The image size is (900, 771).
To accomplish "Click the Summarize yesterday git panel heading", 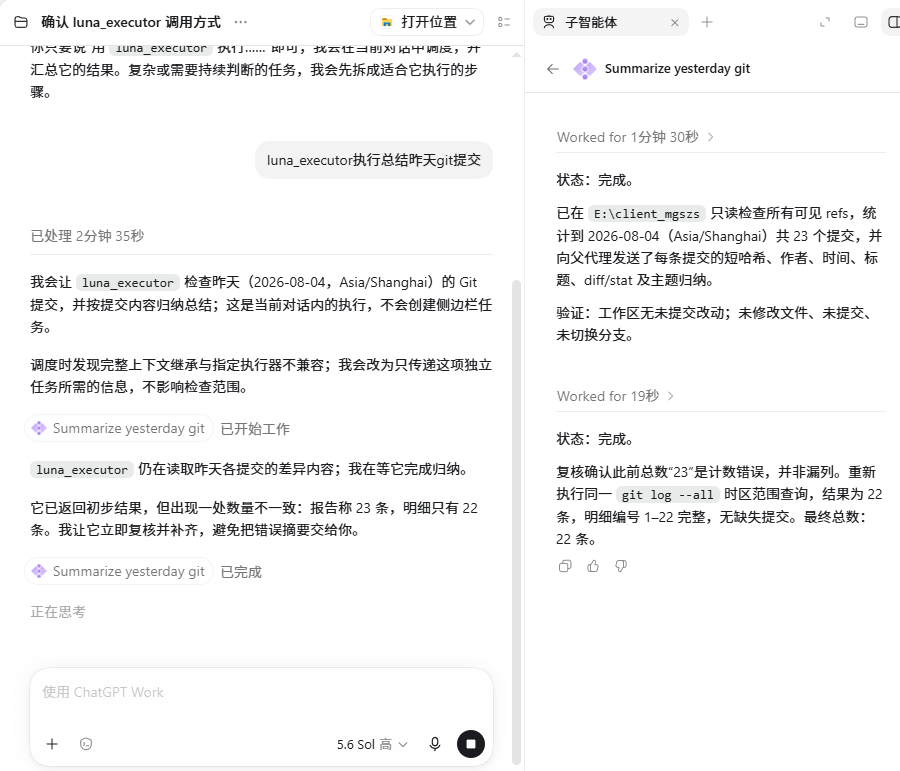I will 677,69.
